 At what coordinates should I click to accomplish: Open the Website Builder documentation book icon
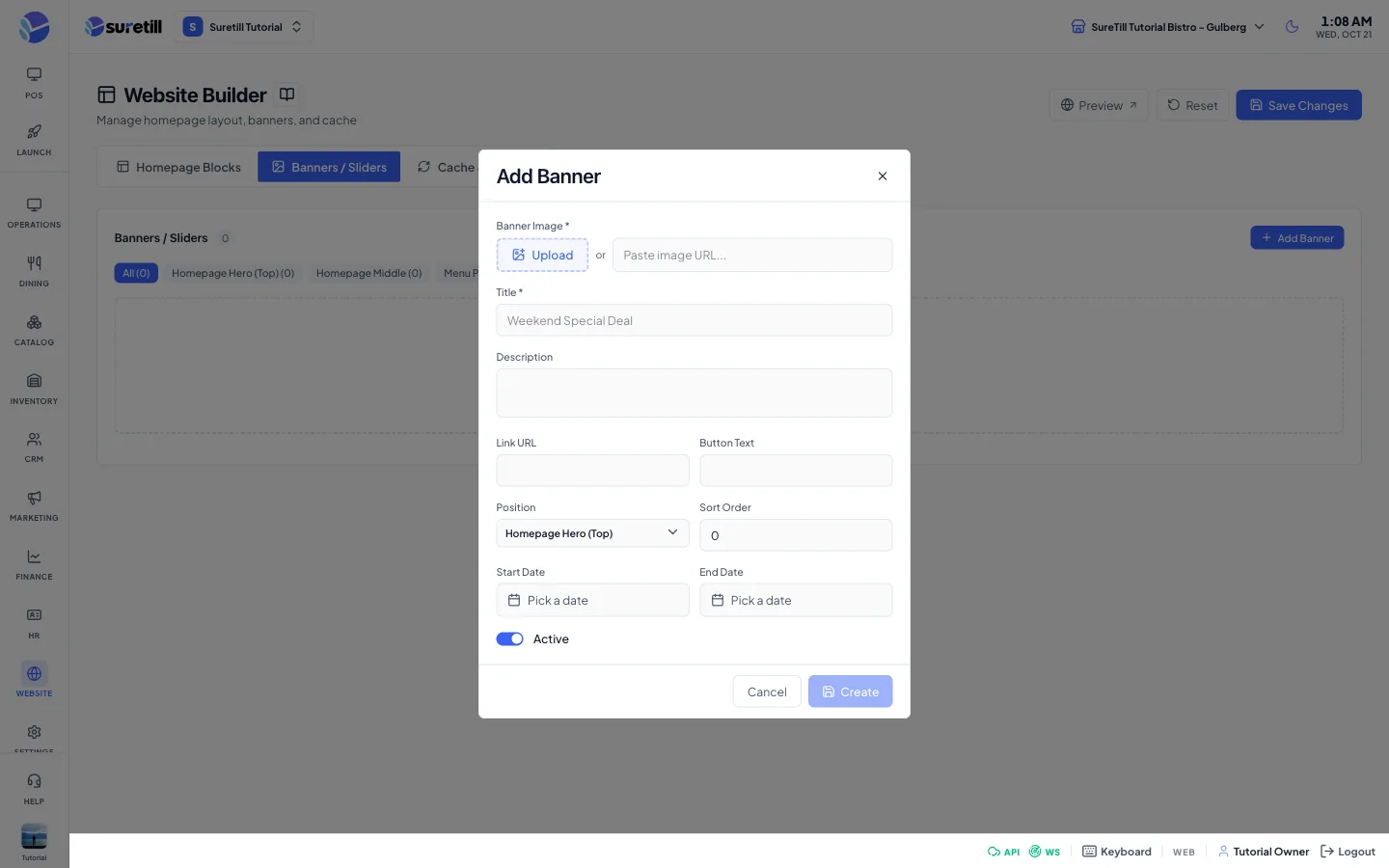[286, 95]
